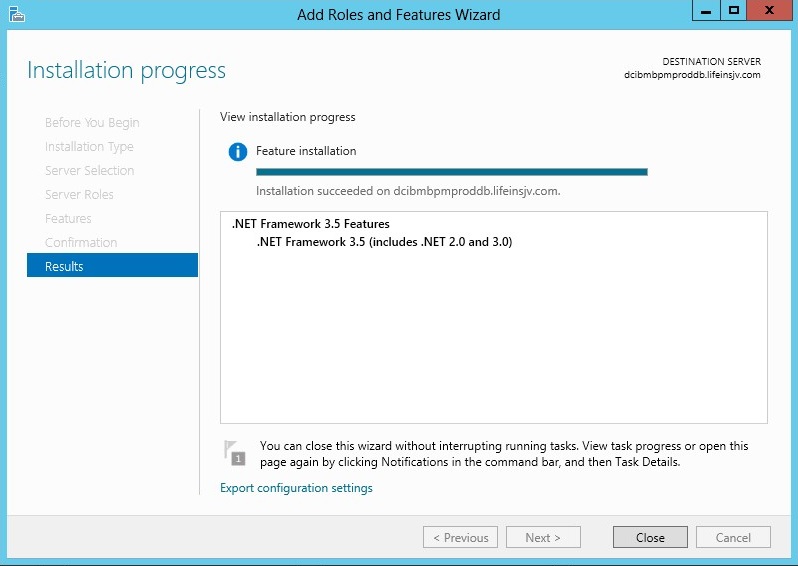The height and width of the screenshot is (566, 798).
Task: Click the Cancel button
Action: [x=733, y=537]
